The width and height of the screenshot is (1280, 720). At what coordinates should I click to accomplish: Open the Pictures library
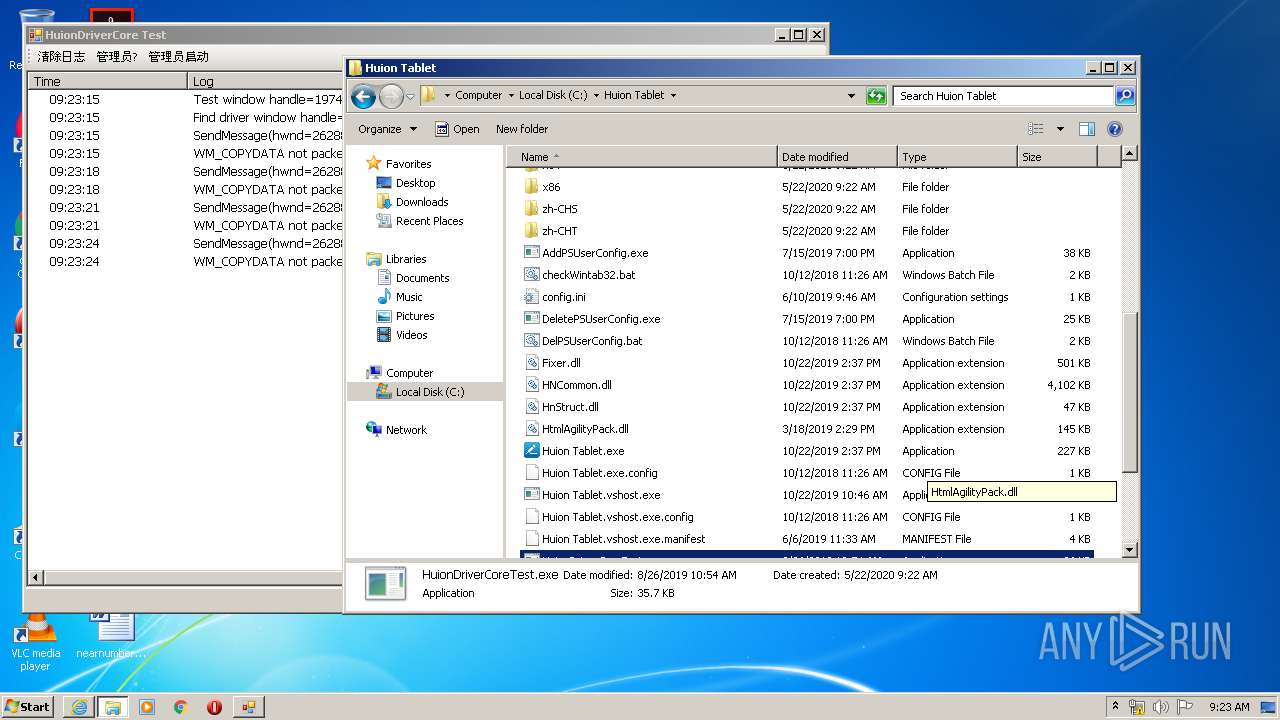tap(415, 316)
